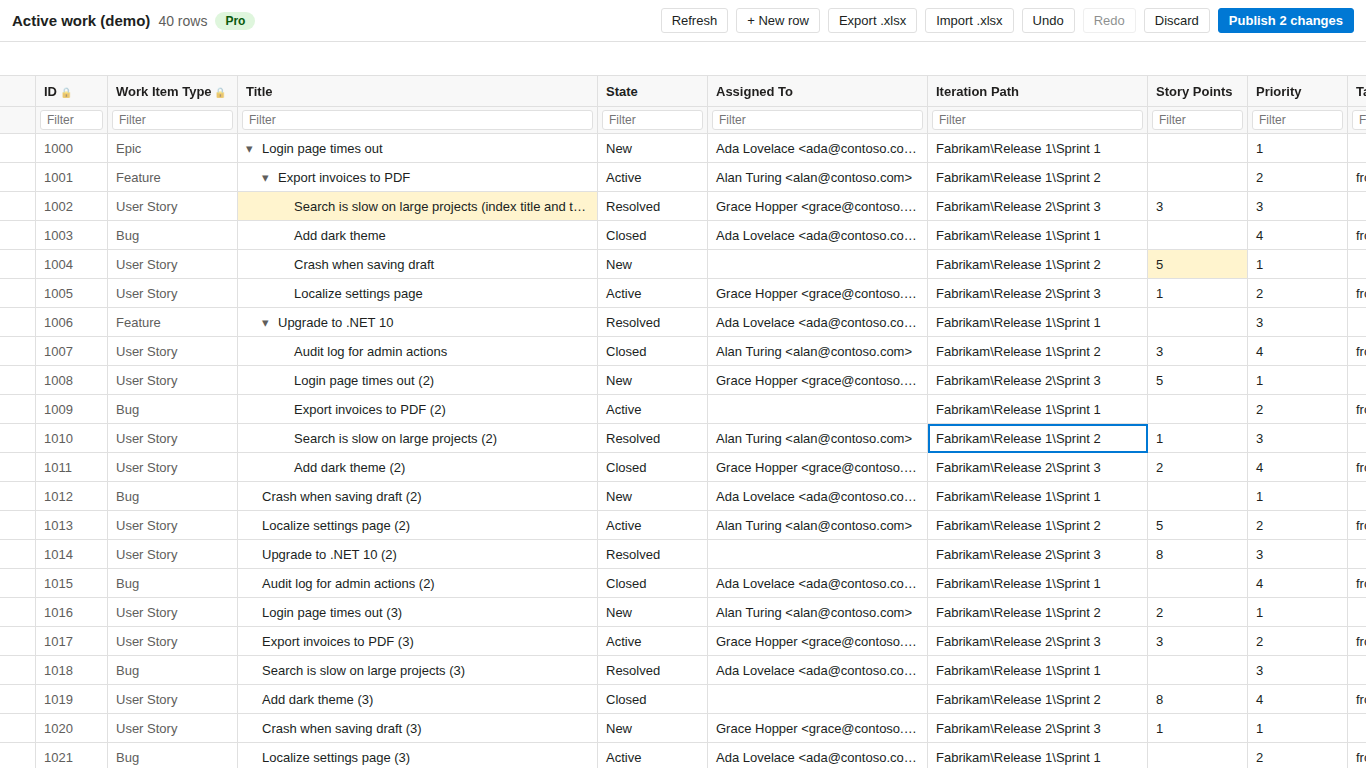Click 'Localize settings page' in row 1005
Screen dimensions: 1366x768
358,294
